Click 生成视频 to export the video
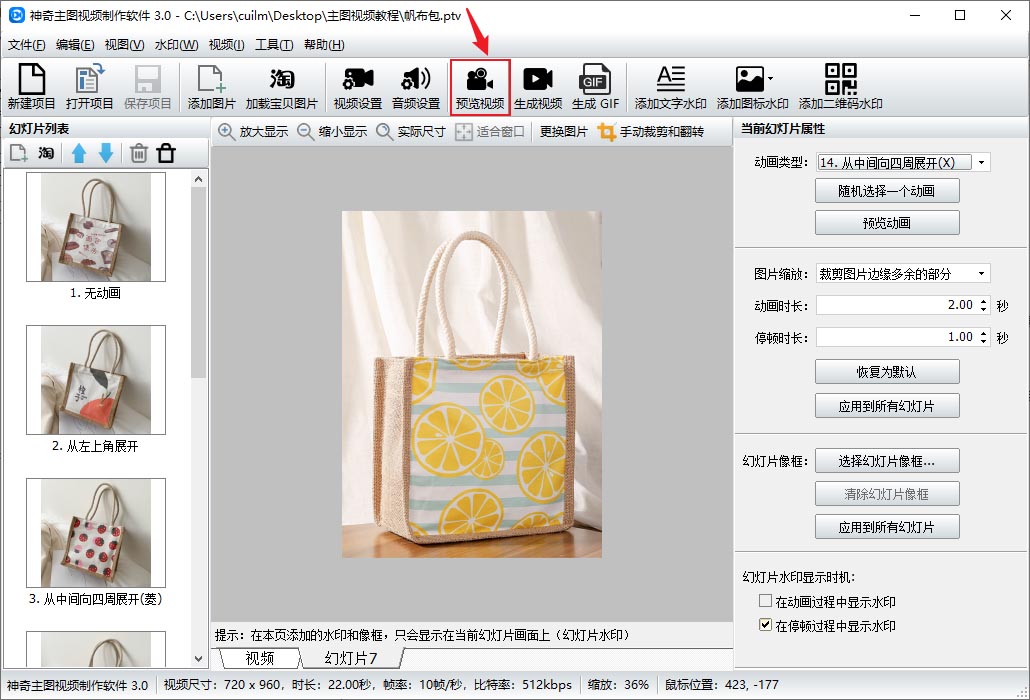Image resolution: width=1030 pixels, height=700 pixels. pyautogui.click(x=538, y=86)
